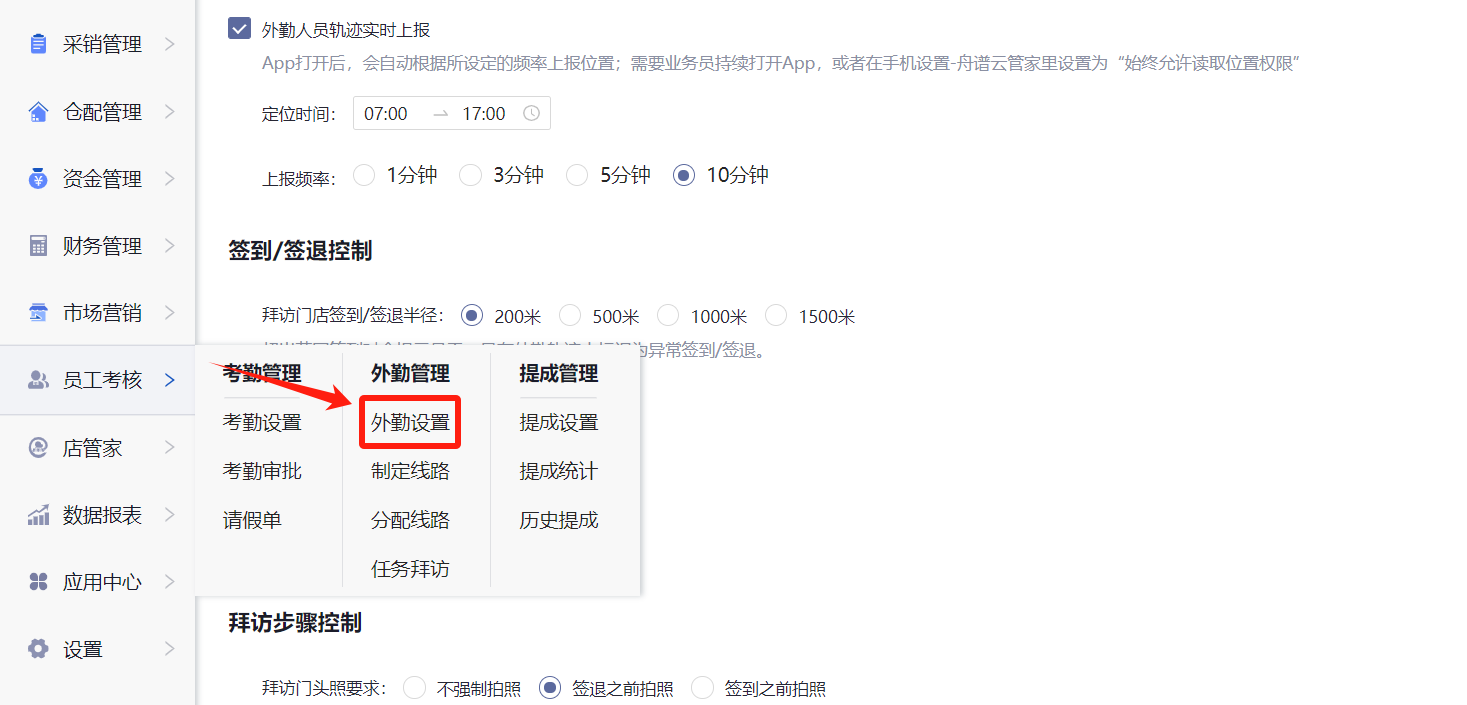Screen dimensions: 1467x705
Task: Click the 设置 gear icon
Action: [38, 649]
